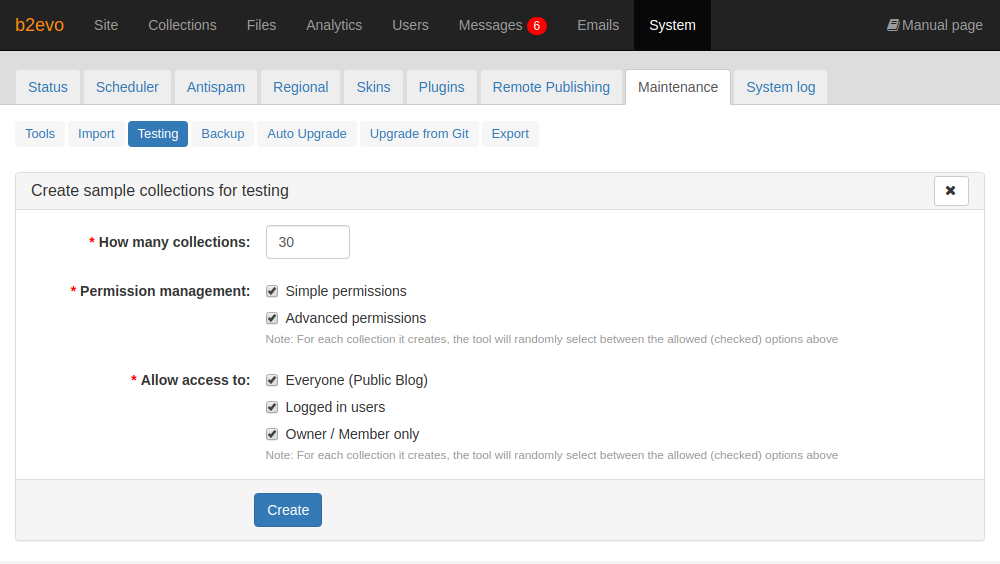This screenshot has width=1000, height=564.
Task: Click the red 6 messages badge
Action: [x=537, y=26]
